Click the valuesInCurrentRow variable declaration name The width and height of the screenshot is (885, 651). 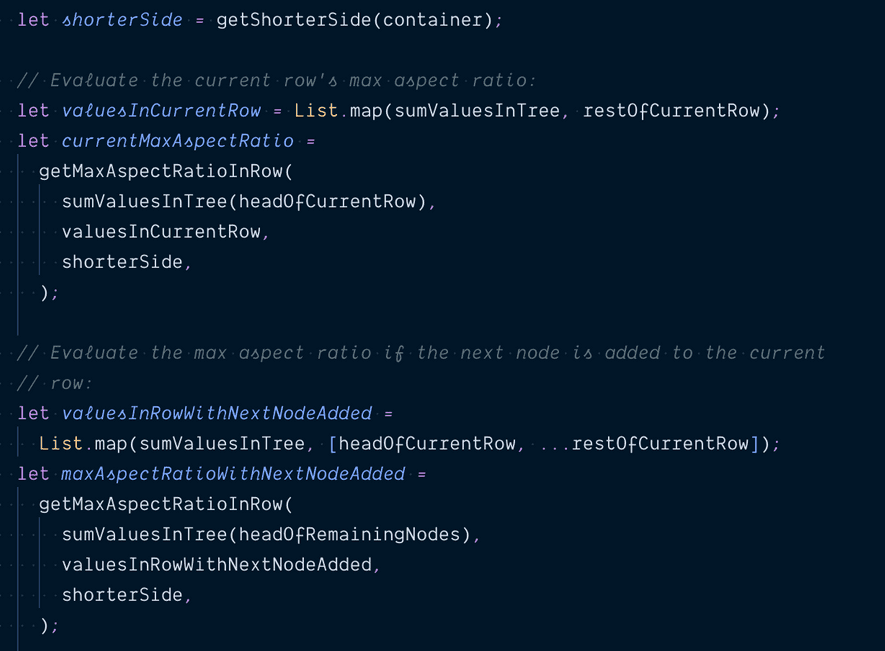tap(161, 111)
